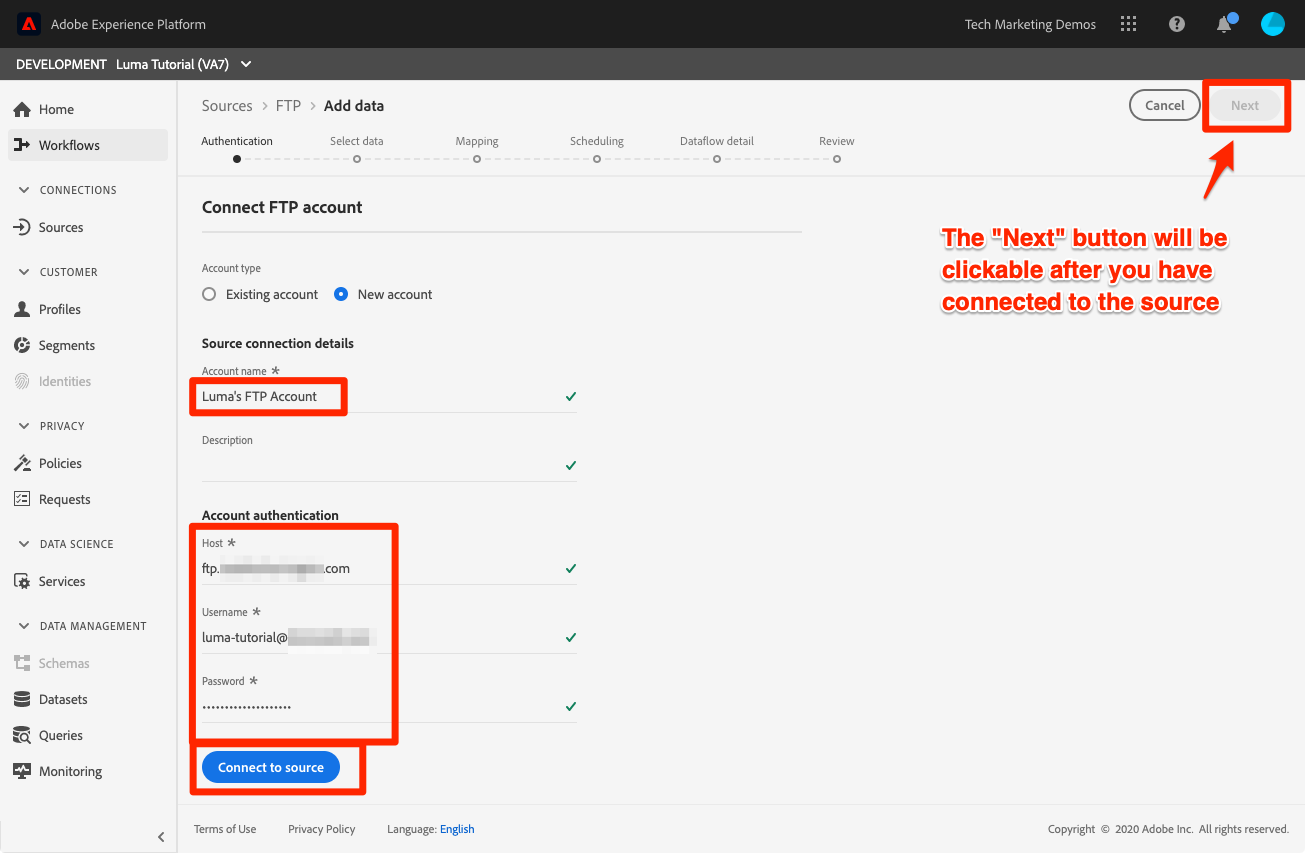Click the Tech Marketing Demos organization name
This screenshot has height=853, width=1305.
coord(1030,24)
